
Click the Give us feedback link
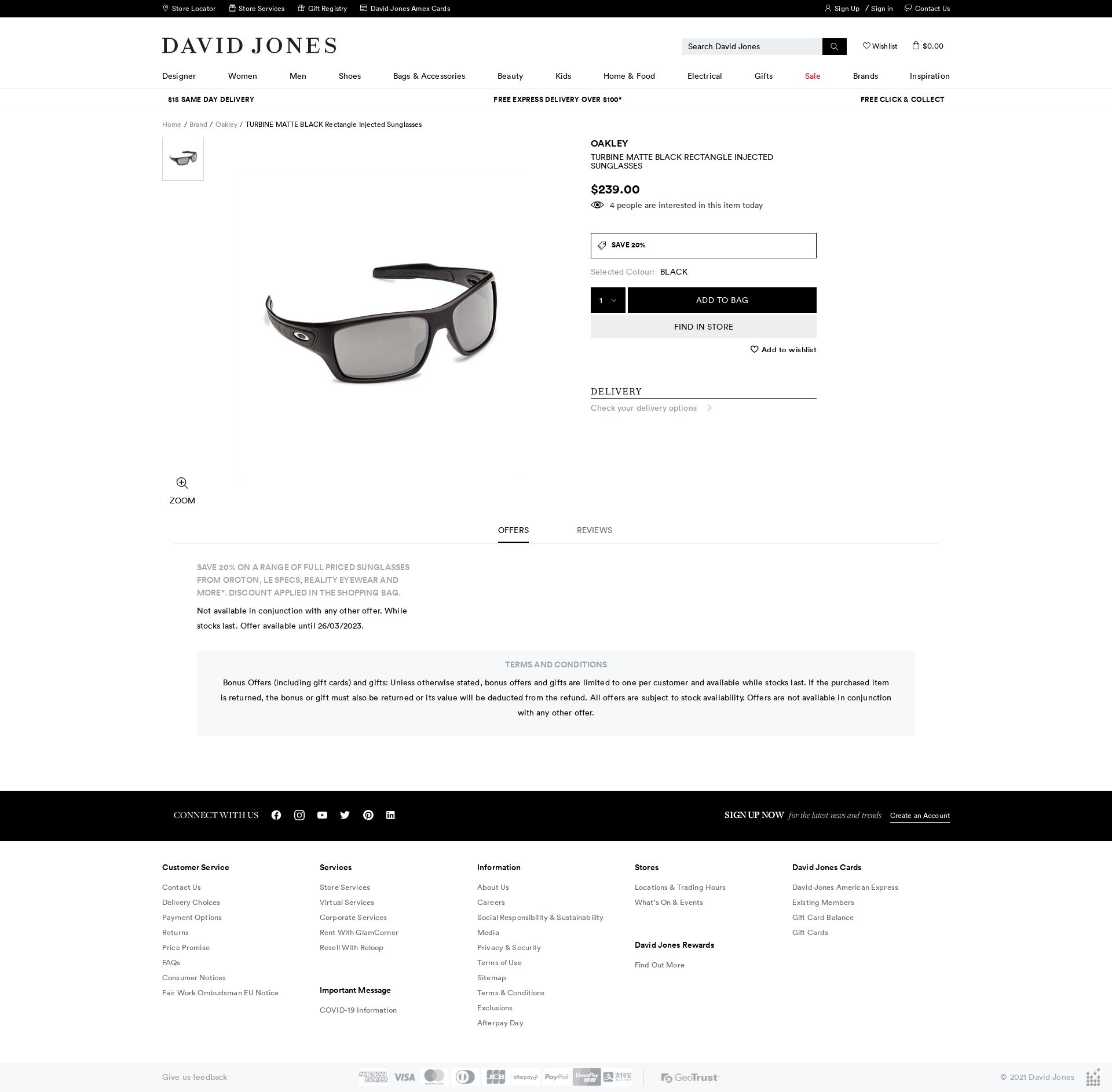[195, 1078]
